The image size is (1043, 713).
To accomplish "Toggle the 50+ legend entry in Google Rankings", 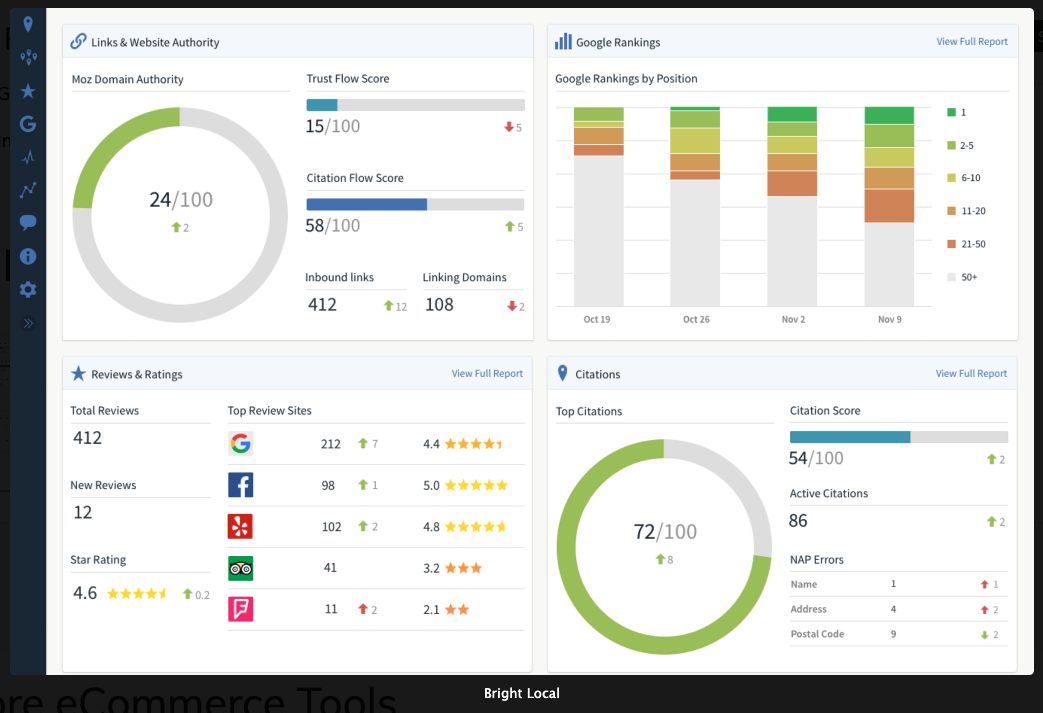I will tap(950, 276).
